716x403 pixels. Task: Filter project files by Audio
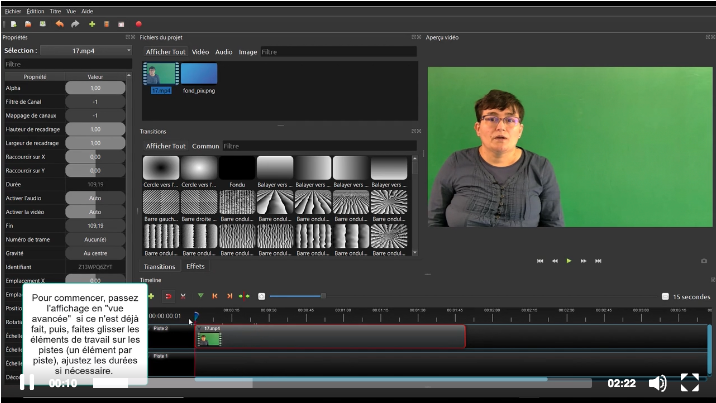click(x=224, y=52)
